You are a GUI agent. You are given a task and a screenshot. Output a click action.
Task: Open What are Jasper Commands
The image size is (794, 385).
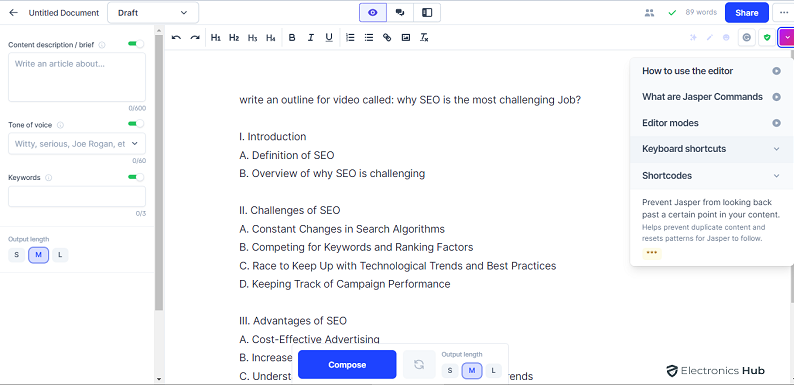point(711,97)
